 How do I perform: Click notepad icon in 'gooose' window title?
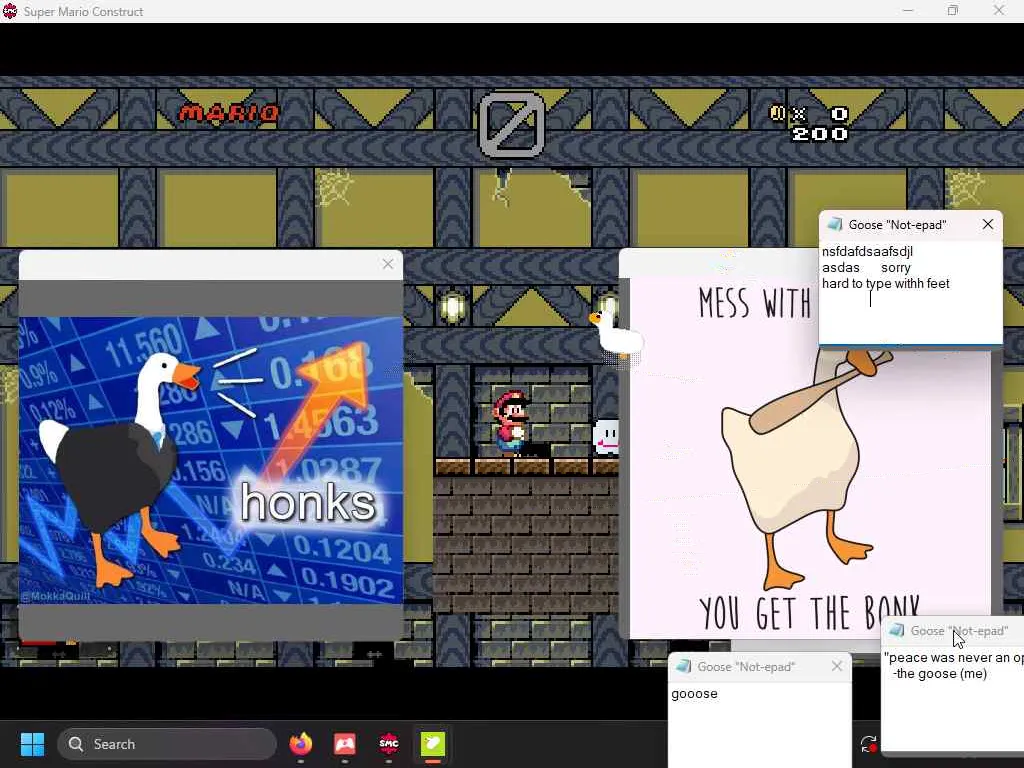pyautogui.click(x=683, y=666)
